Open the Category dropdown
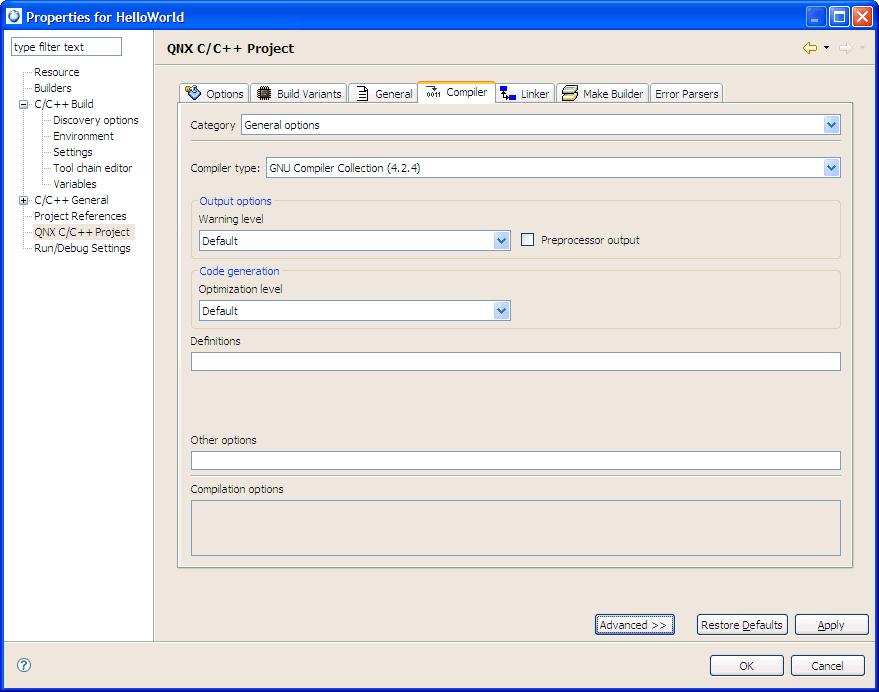The width and height of the screenshot is (879, 692). click(831, 125)
